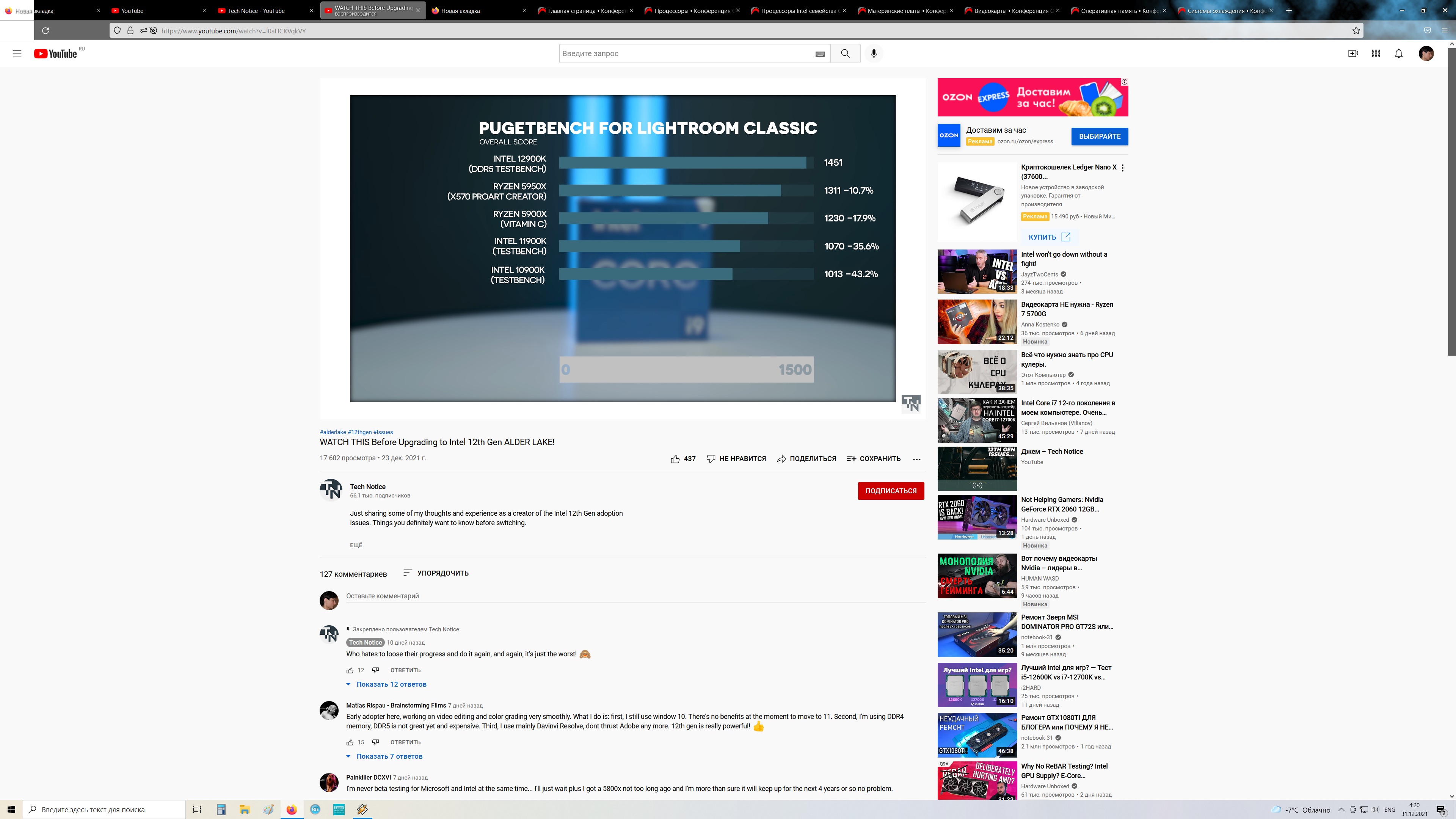Expand Показать 7 ответов replies
Screen dimensions: 1456x819
pos(389,756)
